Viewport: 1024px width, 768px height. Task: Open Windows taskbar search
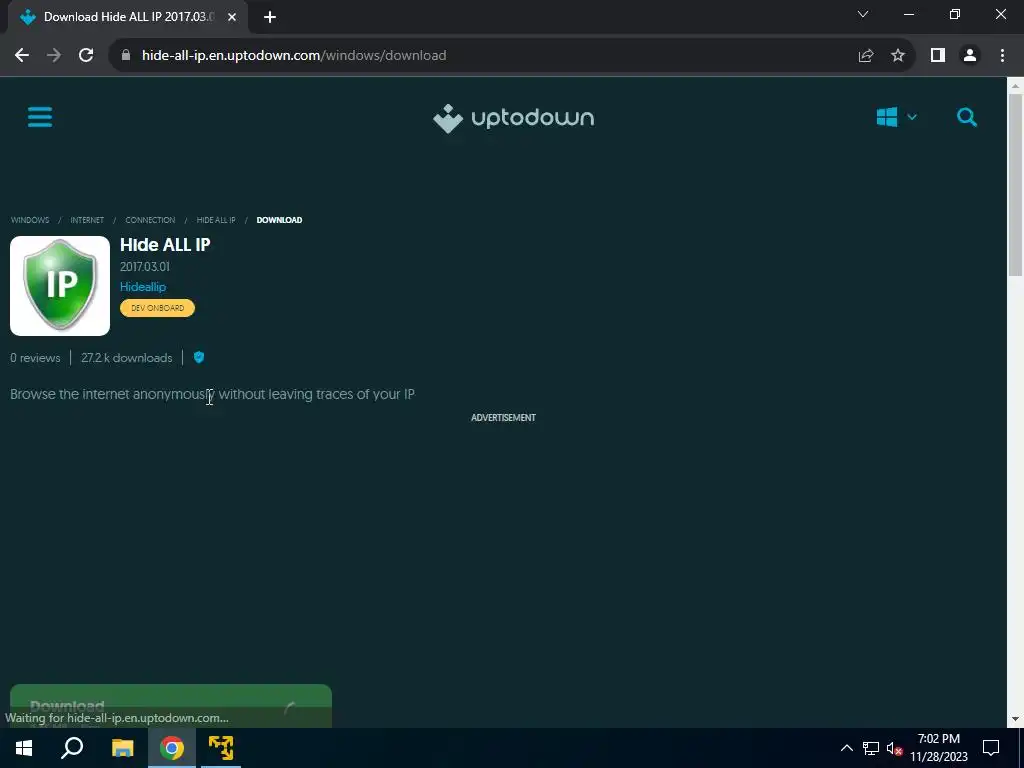click(x=72, y=748)
